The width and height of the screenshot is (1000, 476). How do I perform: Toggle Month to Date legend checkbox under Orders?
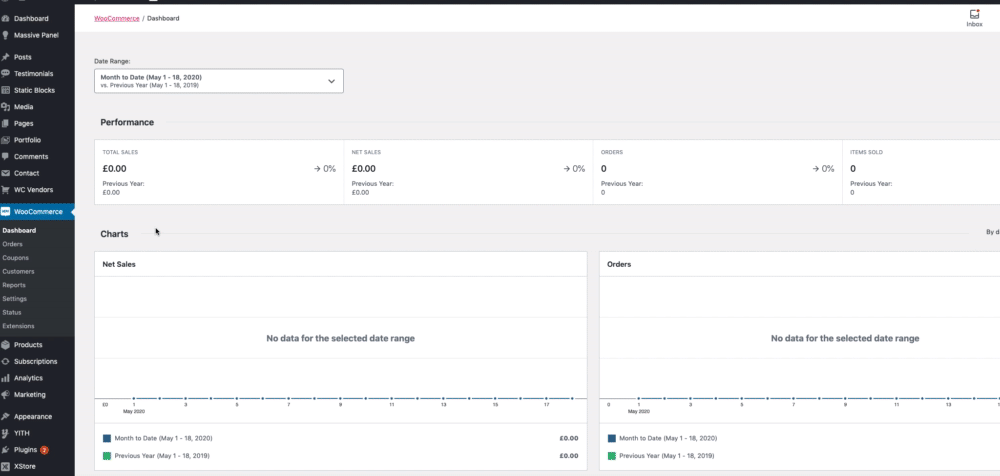tap(612, 438)
